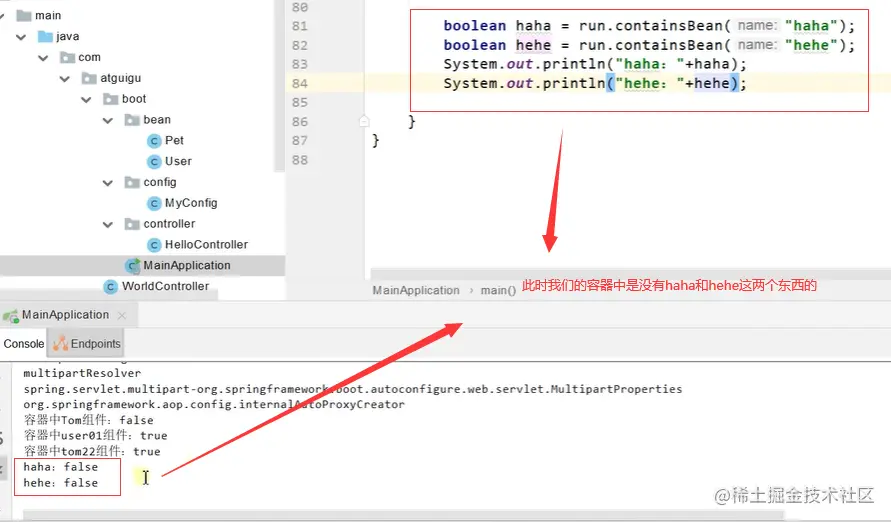Image resolution: width=891 pixels, height=522 pixels.
Task: Click the WorldController class icon
Action: pyautogui.click(x=111, y=287)
